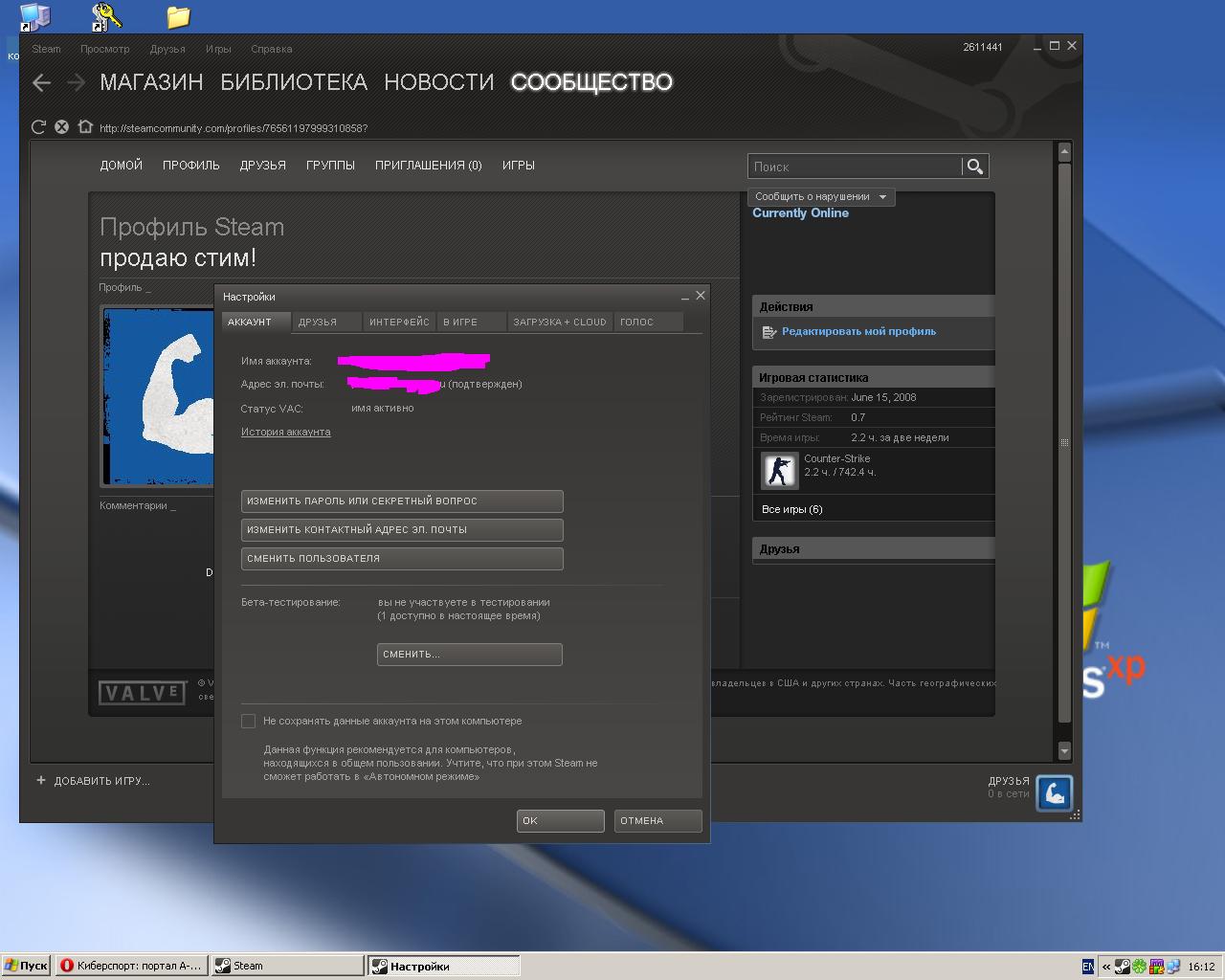Click the Valve logo in the page footer

[x=142, y=692]
